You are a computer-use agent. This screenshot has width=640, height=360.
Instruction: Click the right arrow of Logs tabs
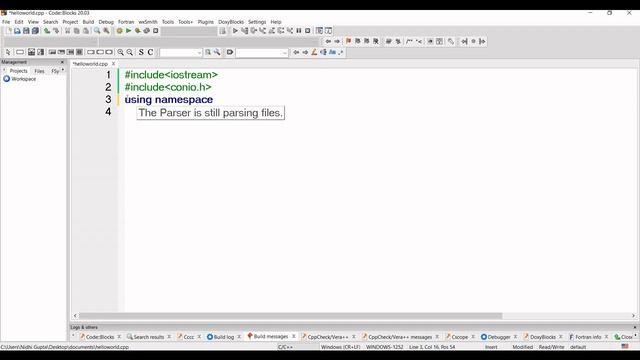pyautogui.click(x=635, y=336)
